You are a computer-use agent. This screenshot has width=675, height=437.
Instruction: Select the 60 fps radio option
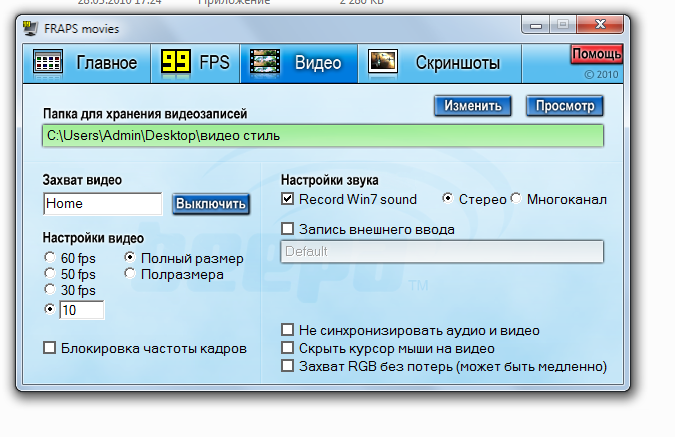coord(50,258)
